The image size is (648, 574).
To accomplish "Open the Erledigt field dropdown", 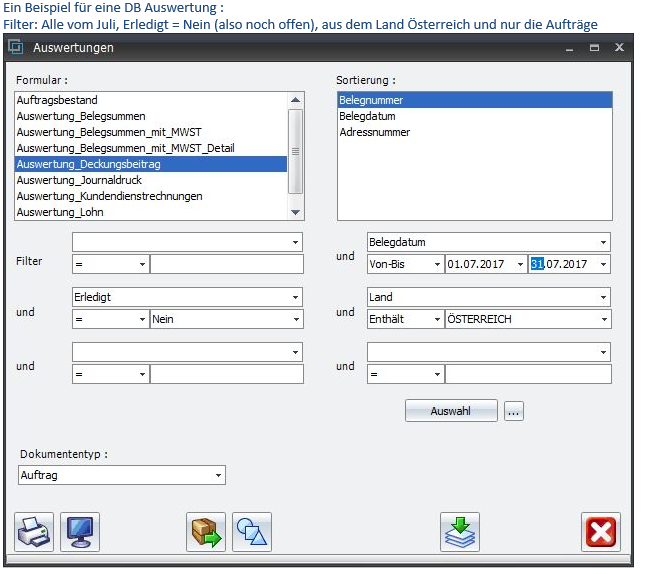I will tap(295, 297).
